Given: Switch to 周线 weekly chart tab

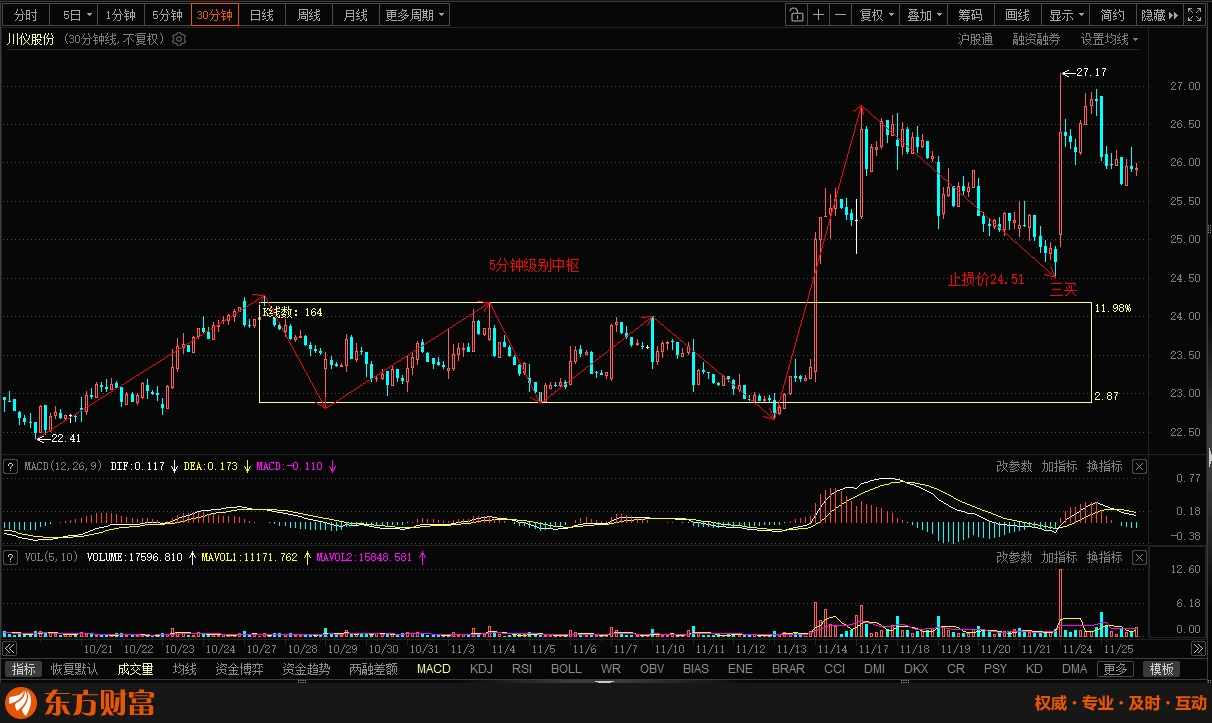Looking at the screenshot, I should click(x=309, y=15).
